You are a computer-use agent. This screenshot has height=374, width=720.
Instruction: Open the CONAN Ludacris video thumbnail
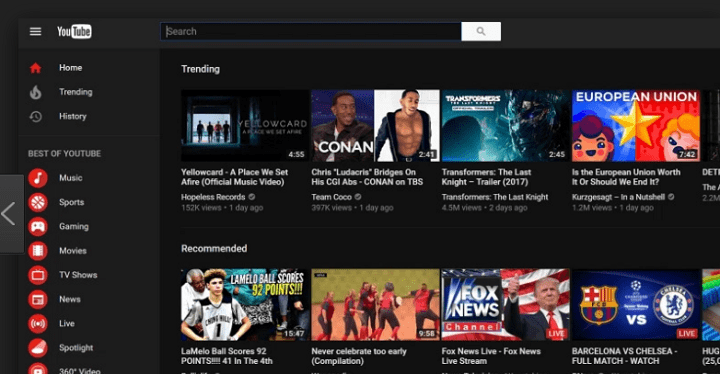pos(375,125)
